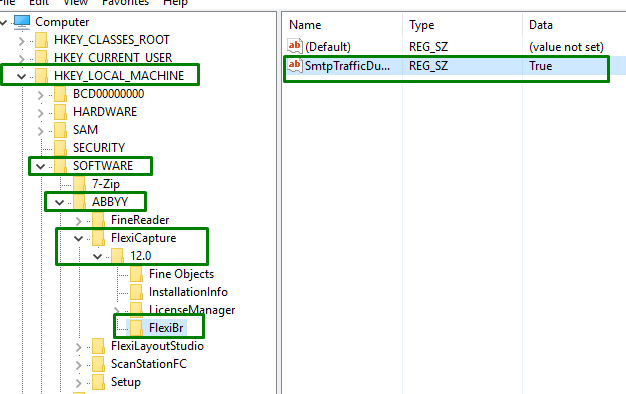Select the FlexiCapture key label
The height and width of the screenshot is (394, 626).
click(x=143, y=238)
